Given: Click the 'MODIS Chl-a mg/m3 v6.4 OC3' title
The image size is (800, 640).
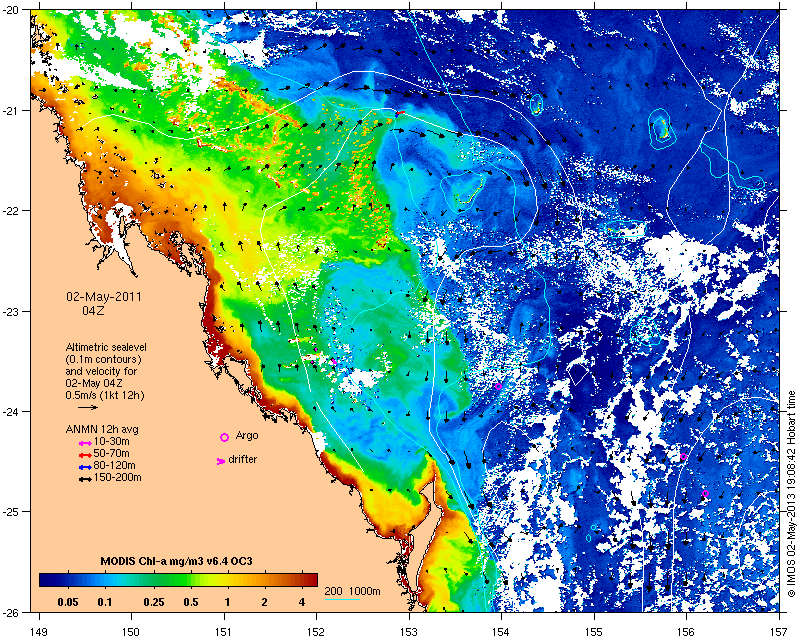Looking at the screenshot, I should point(176,561).
